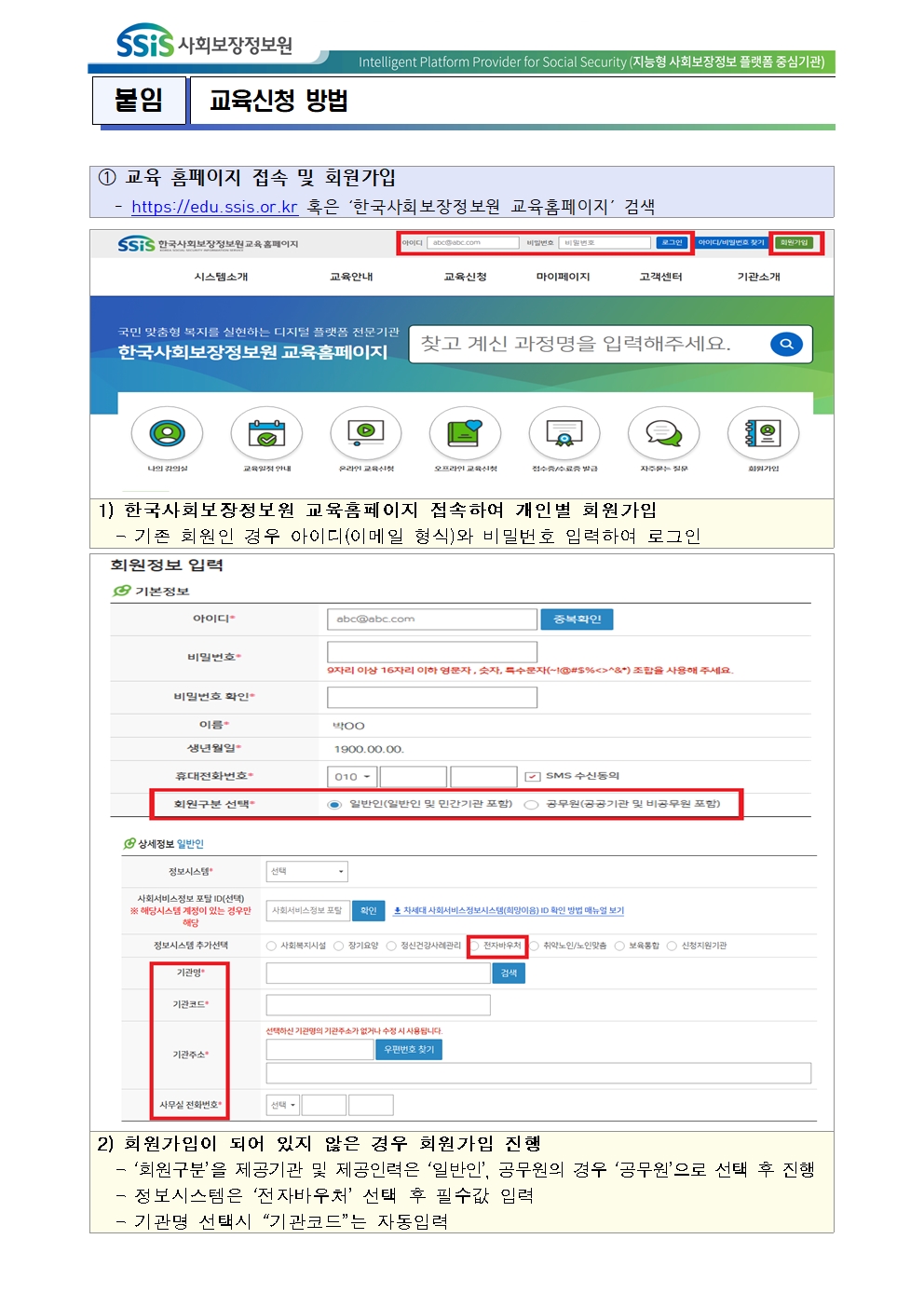Click the 우편번호 찾기 button
Image resolution: width=924 pixels, height=1307 pixels.
pyautogui.click(x=409, y=1050)
